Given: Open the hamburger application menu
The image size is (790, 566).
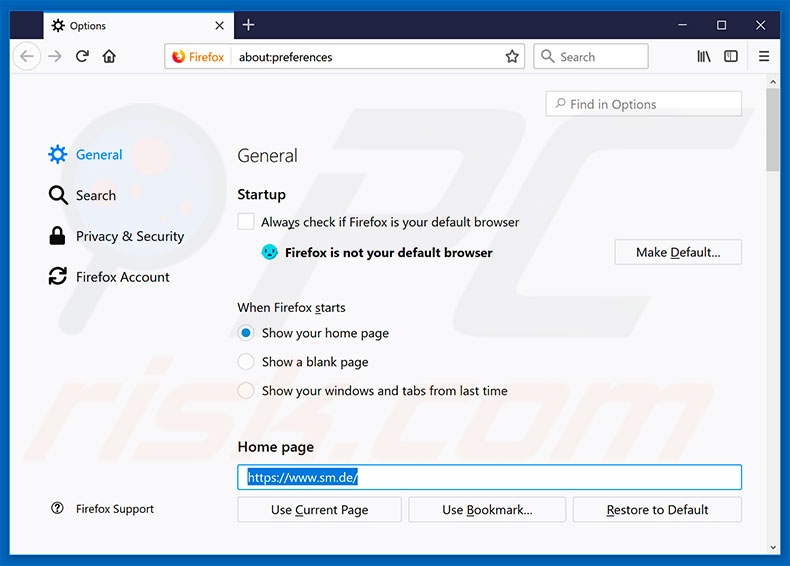Looking at the screenshot, I should 764,56.
